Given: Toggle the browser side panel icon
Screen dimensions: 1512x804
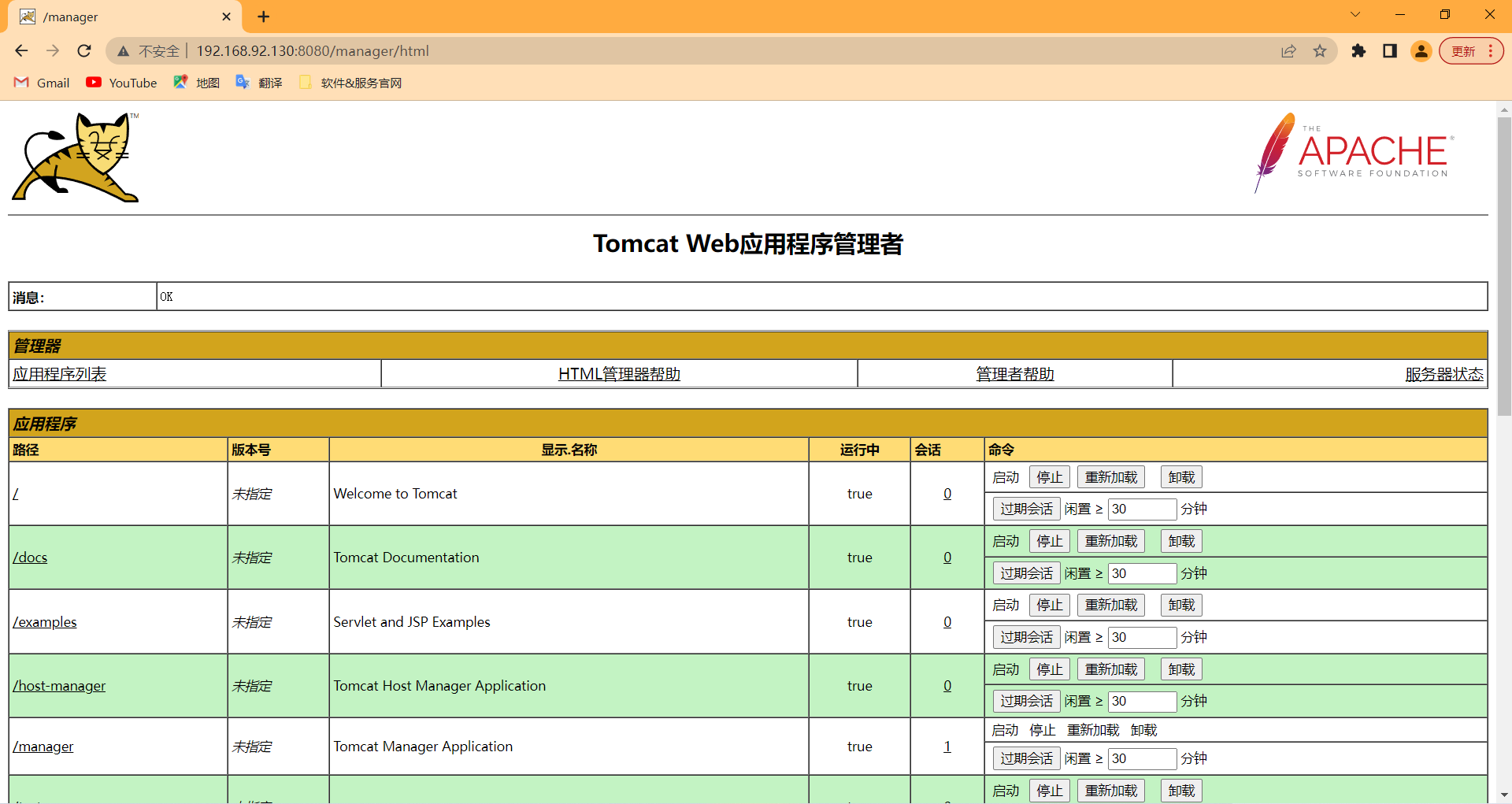Looking at the screenshot, I should (1390, 51).
